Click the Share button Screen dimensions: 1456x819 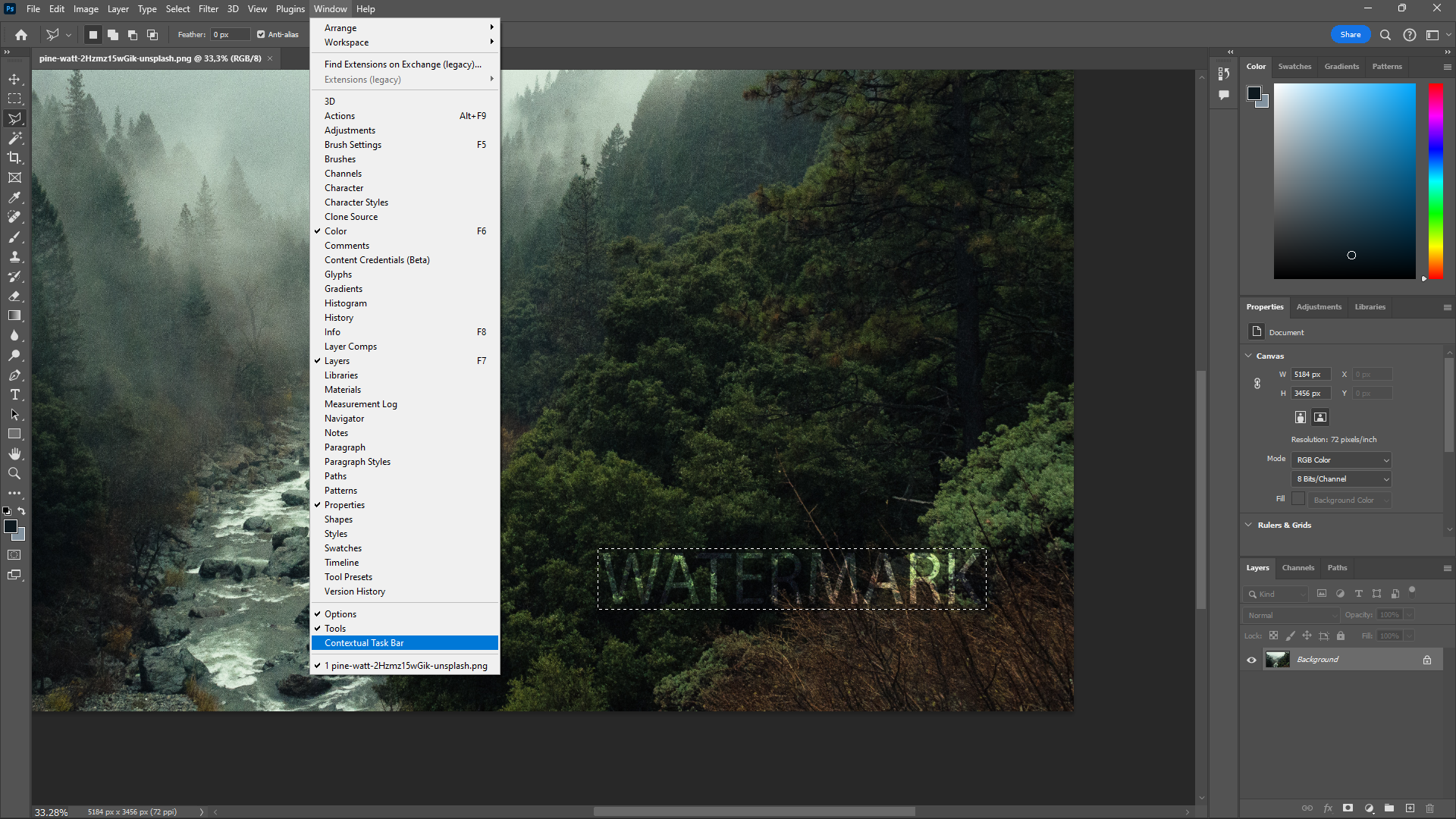(x=1350, y=34)
